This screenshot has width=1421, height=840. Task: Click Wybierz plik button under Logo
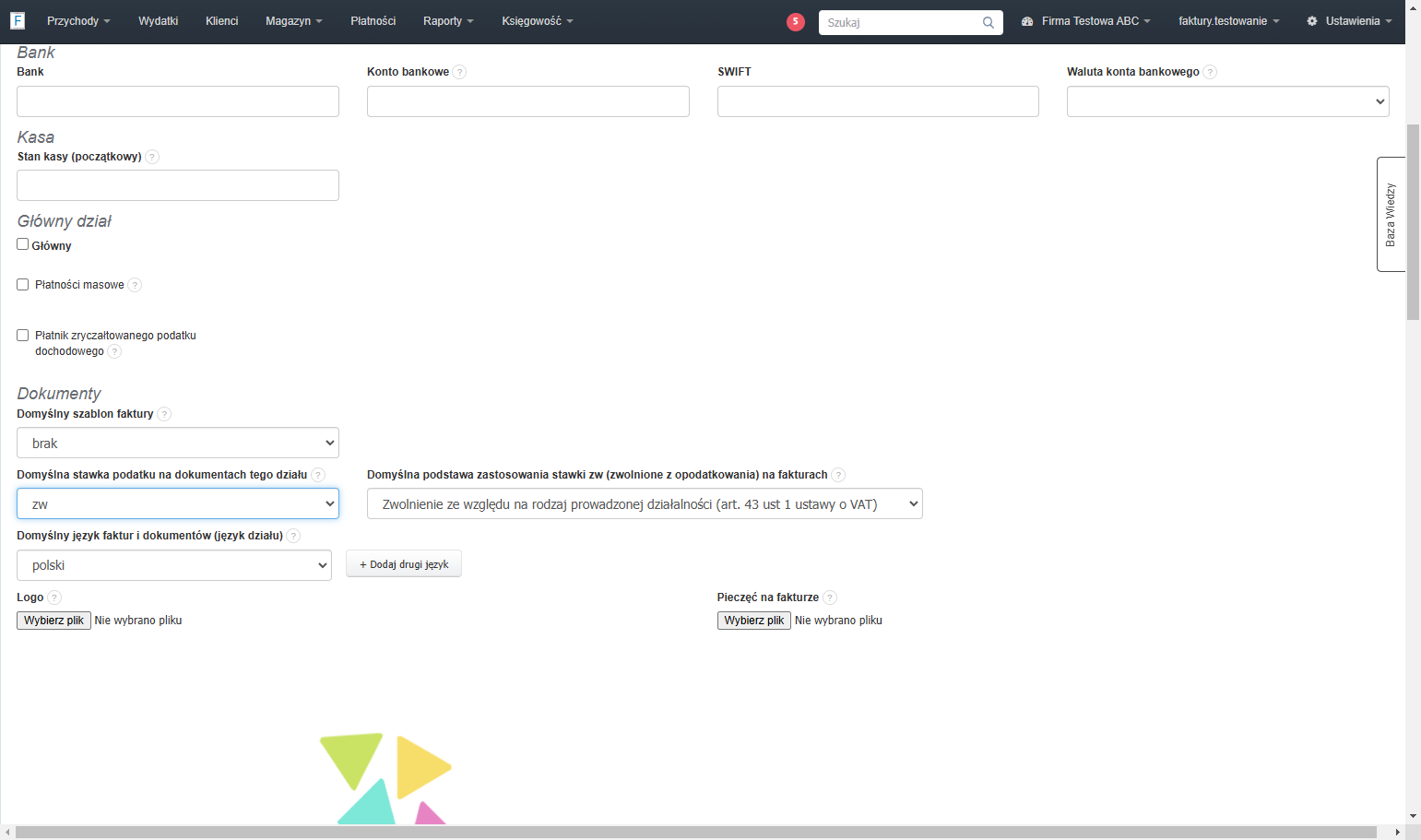53,621
